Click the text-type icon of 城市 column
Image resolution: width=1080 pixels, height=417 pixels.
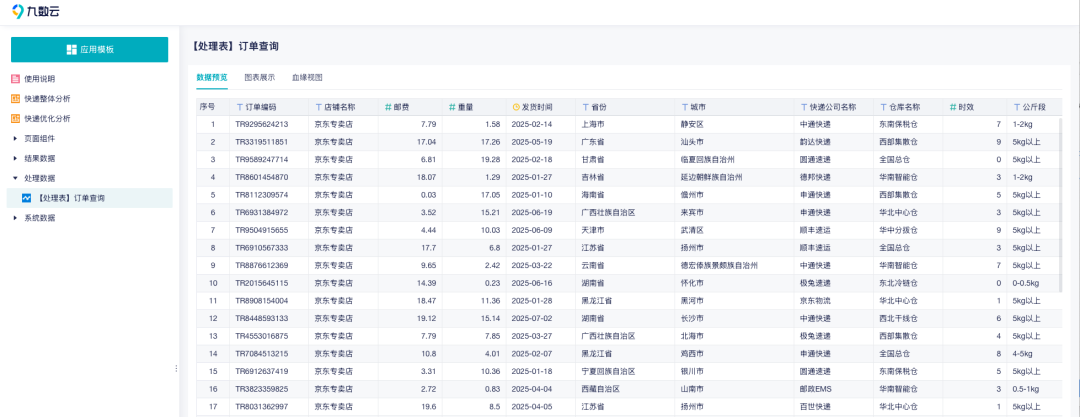[685, 108]
